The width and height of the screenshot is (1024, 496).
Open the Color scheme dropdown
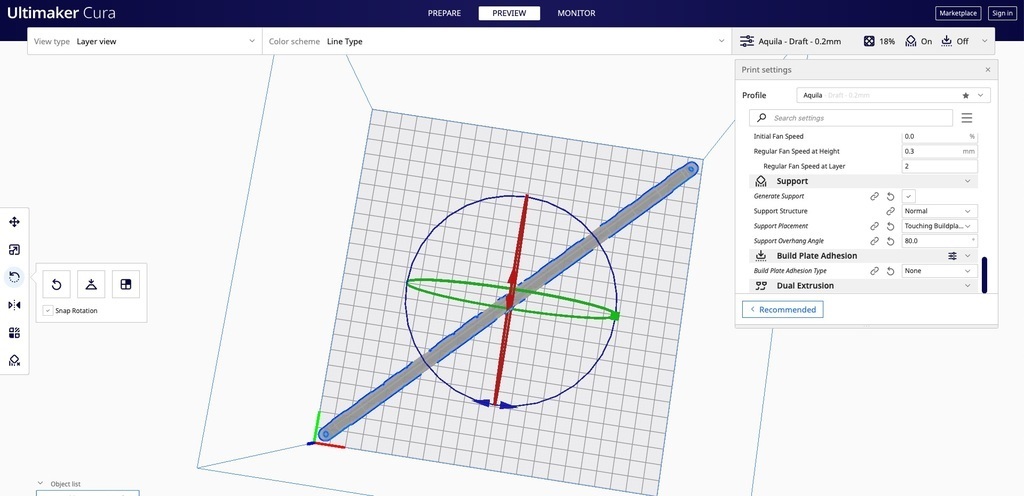click(496, 42)
